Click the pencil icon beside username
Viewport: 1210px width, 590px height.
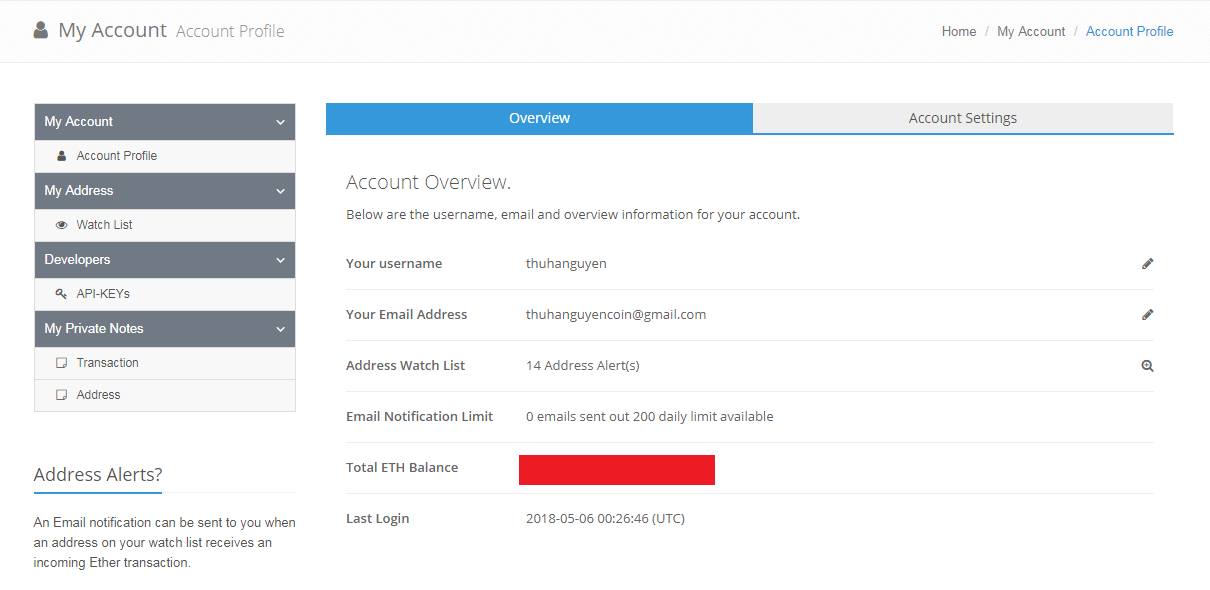coord(1147,264)
